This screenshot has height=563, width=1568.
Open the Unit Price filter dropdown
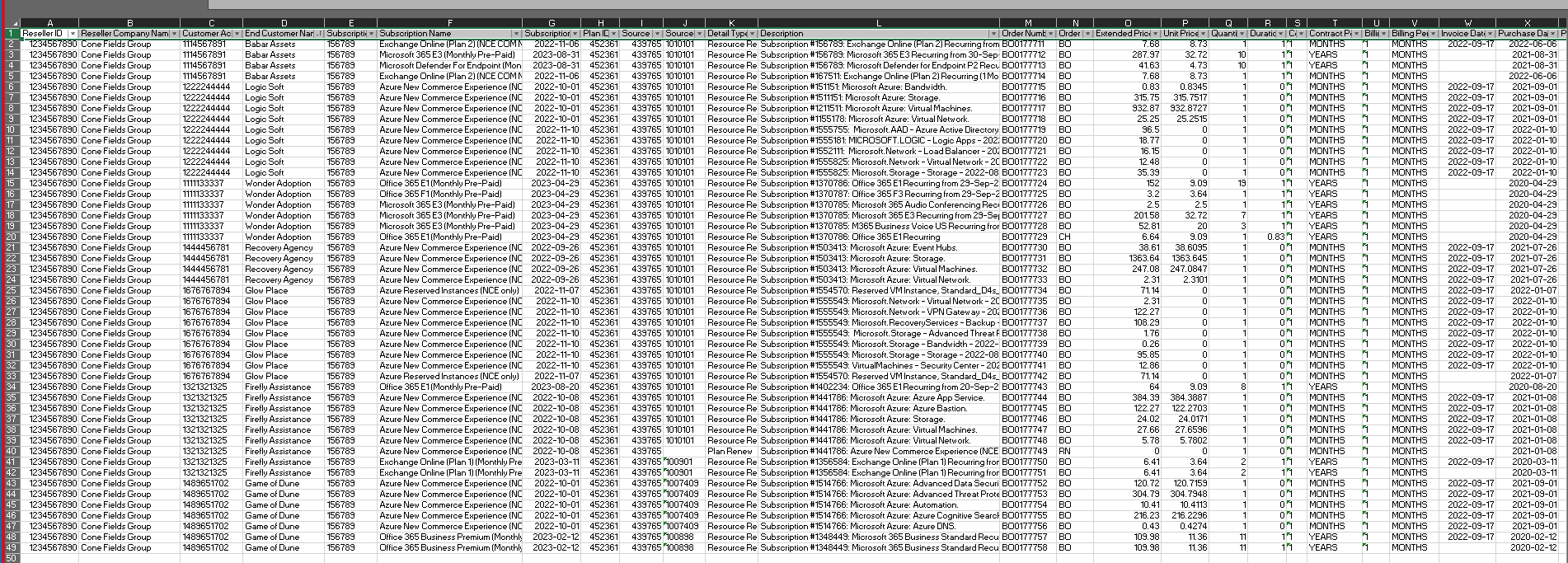(1204, 33)
